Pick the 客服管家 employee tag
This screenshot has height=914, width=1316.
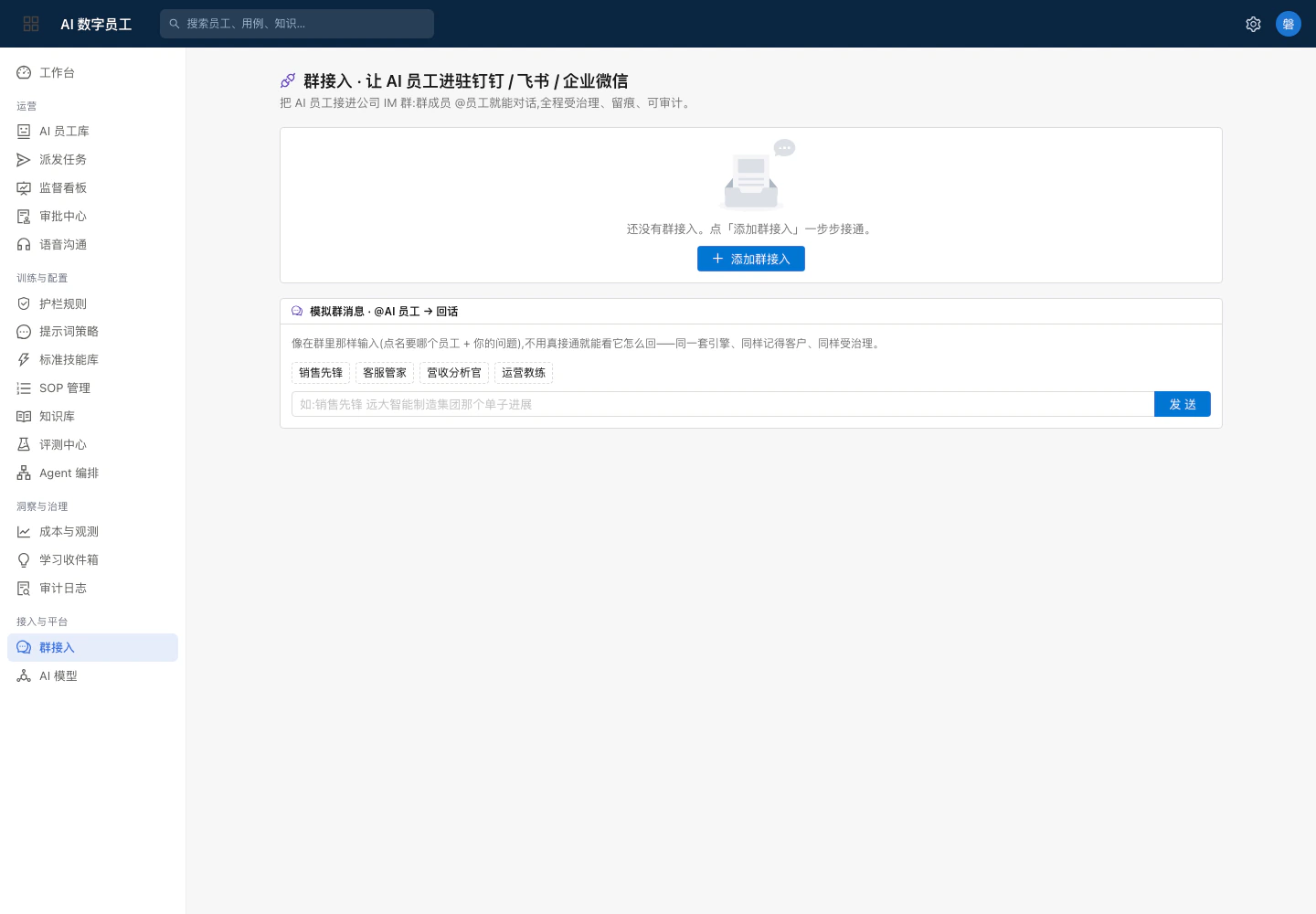(x=385, y=373)
